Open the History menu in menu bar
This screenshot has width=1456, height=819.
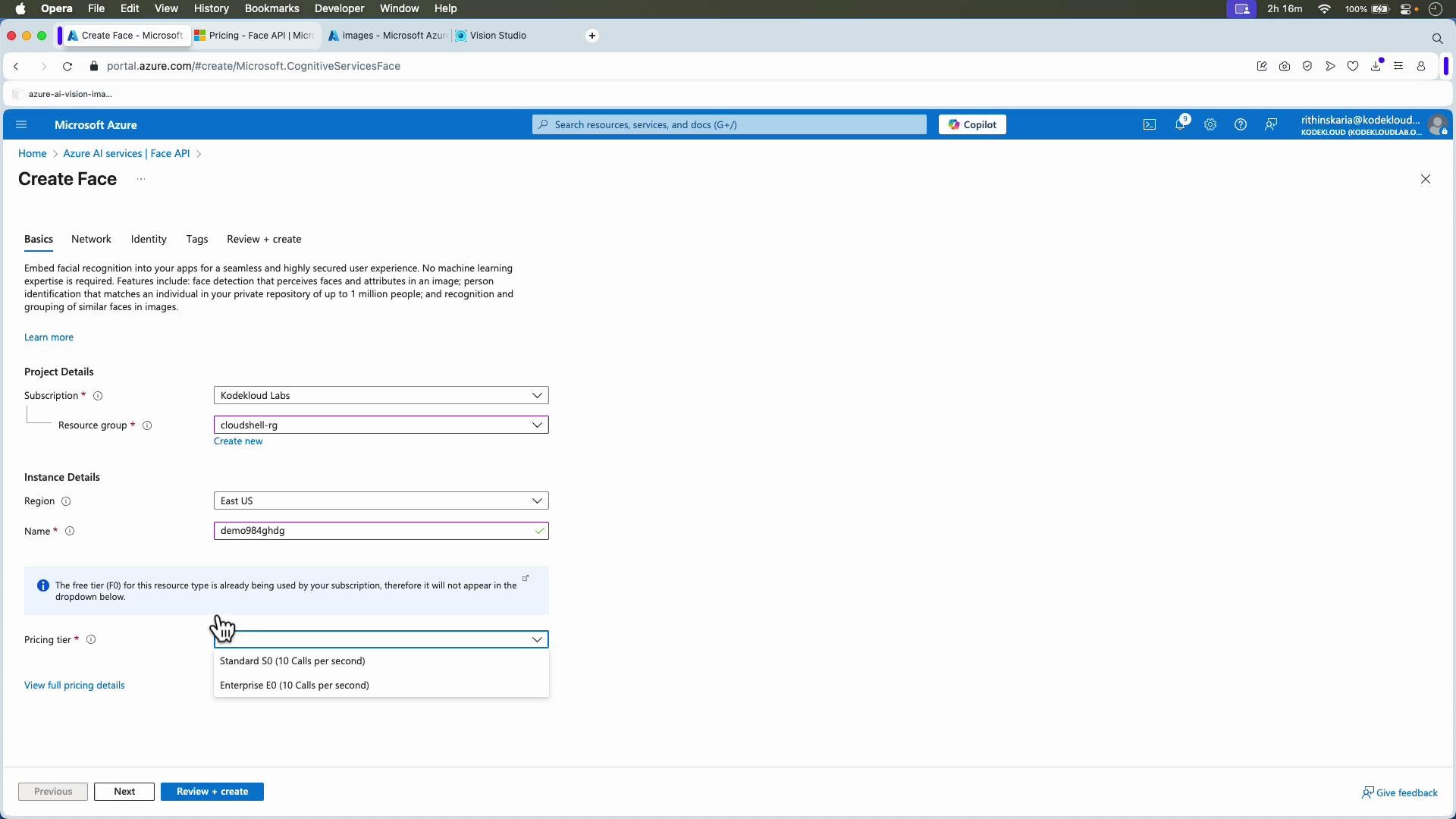[x=211, y=9]
